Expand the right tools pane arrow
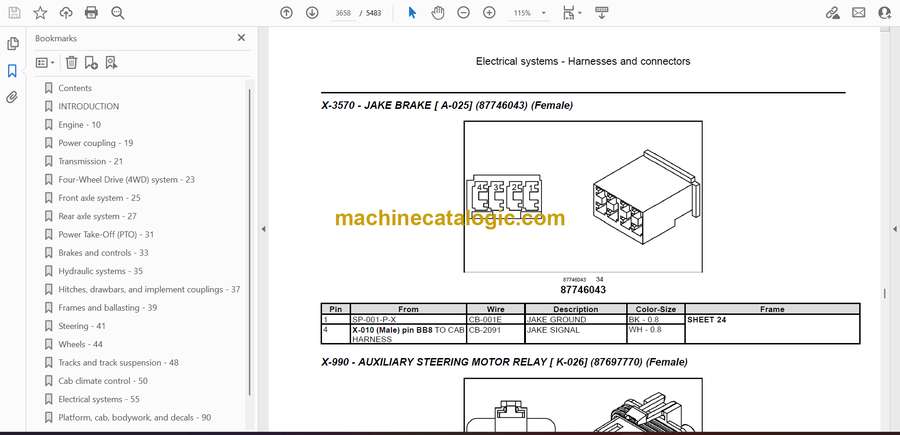This screenshot has height=435, width=900. click(894, 229)
